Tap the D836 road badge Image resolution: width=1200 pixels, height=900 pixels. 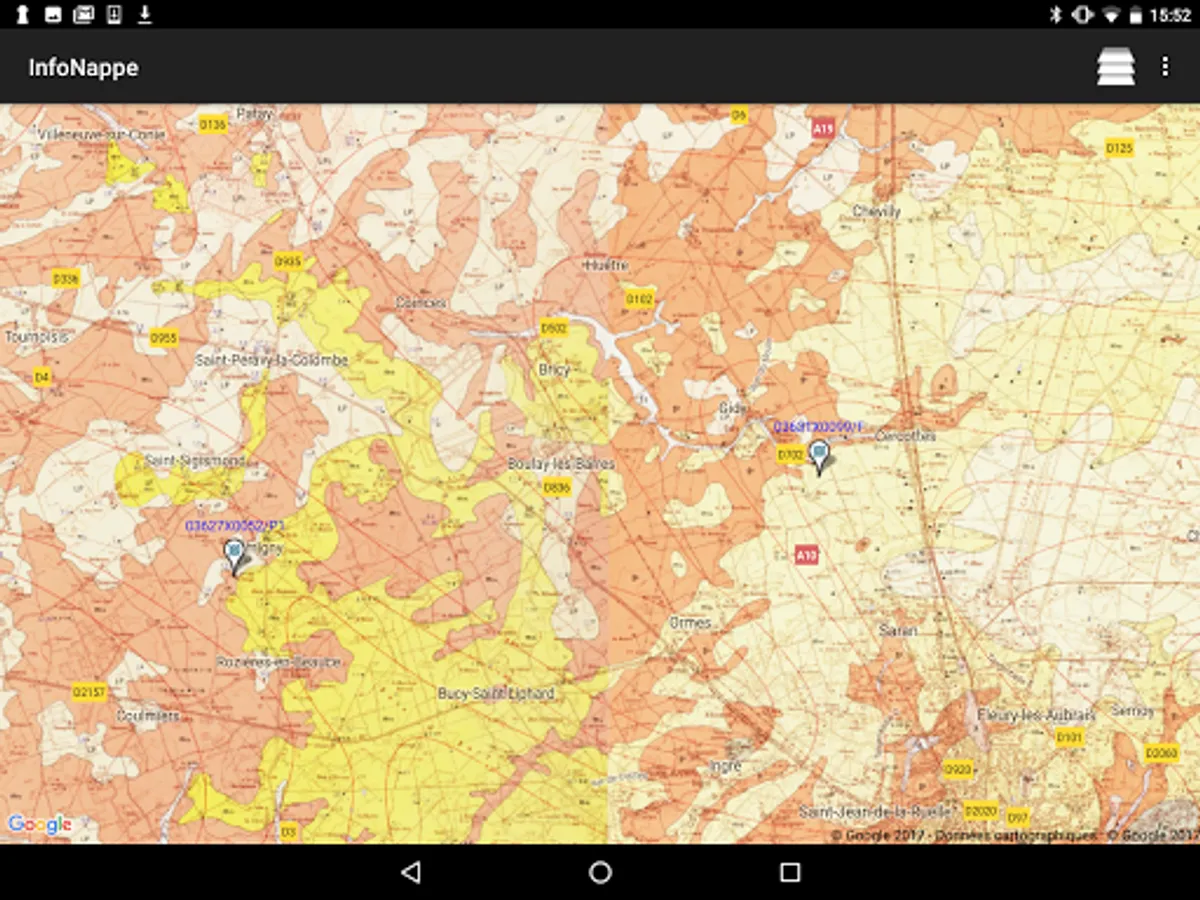(x=557, y=487)
